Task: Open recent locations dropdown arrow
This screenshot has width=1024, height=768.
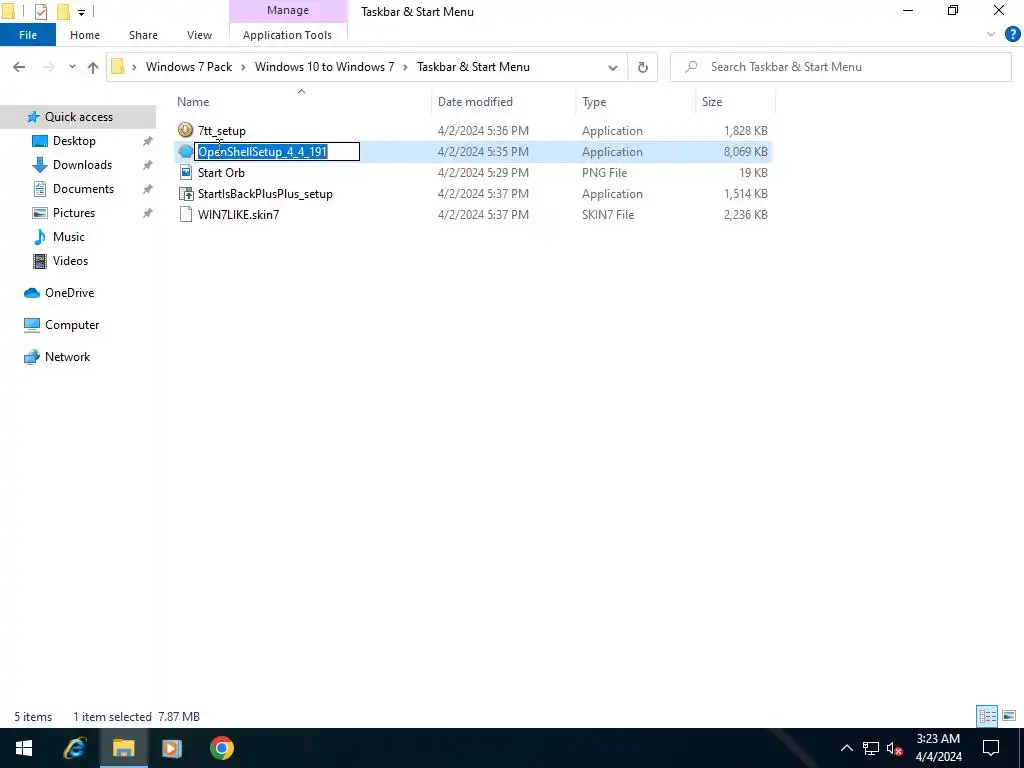Action: [72, 67]
